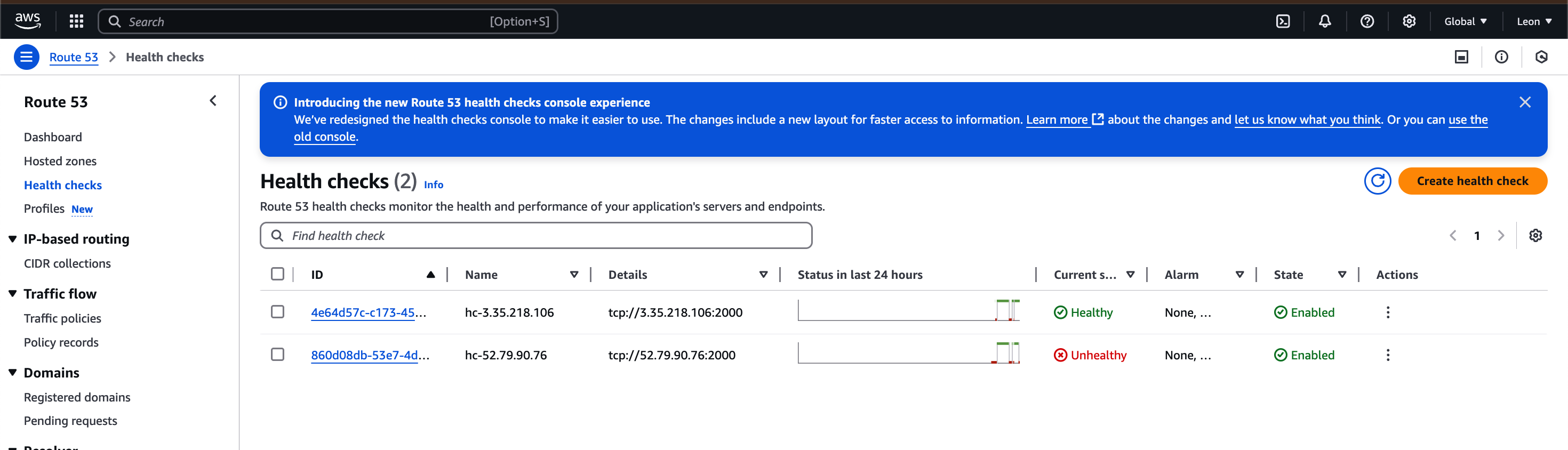Go to next page of health checks
Viewport: 1568px width, 450px height.
[x=1500, y=235]
